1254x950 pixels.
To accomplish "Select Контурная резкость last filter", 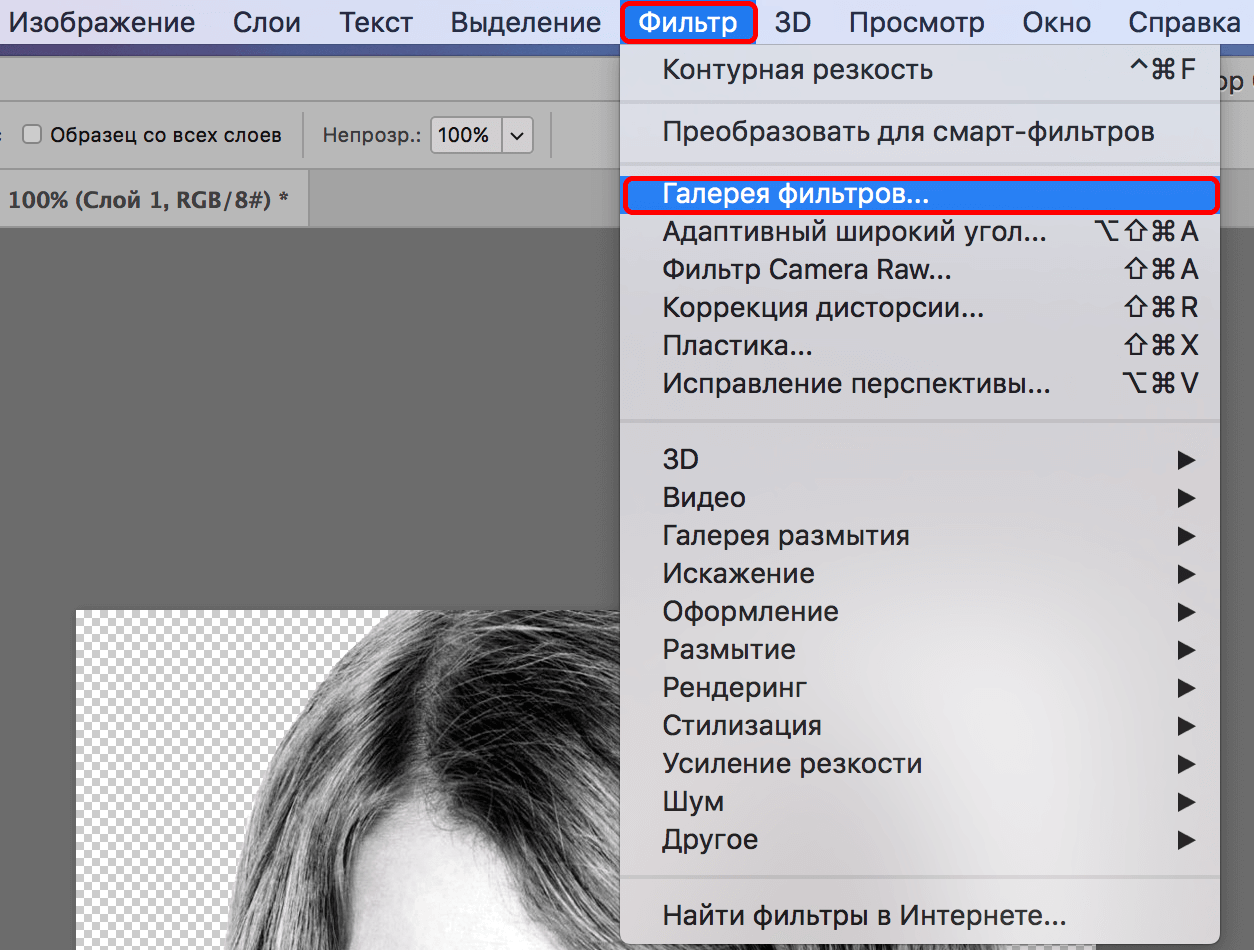I will click(797, 70).
